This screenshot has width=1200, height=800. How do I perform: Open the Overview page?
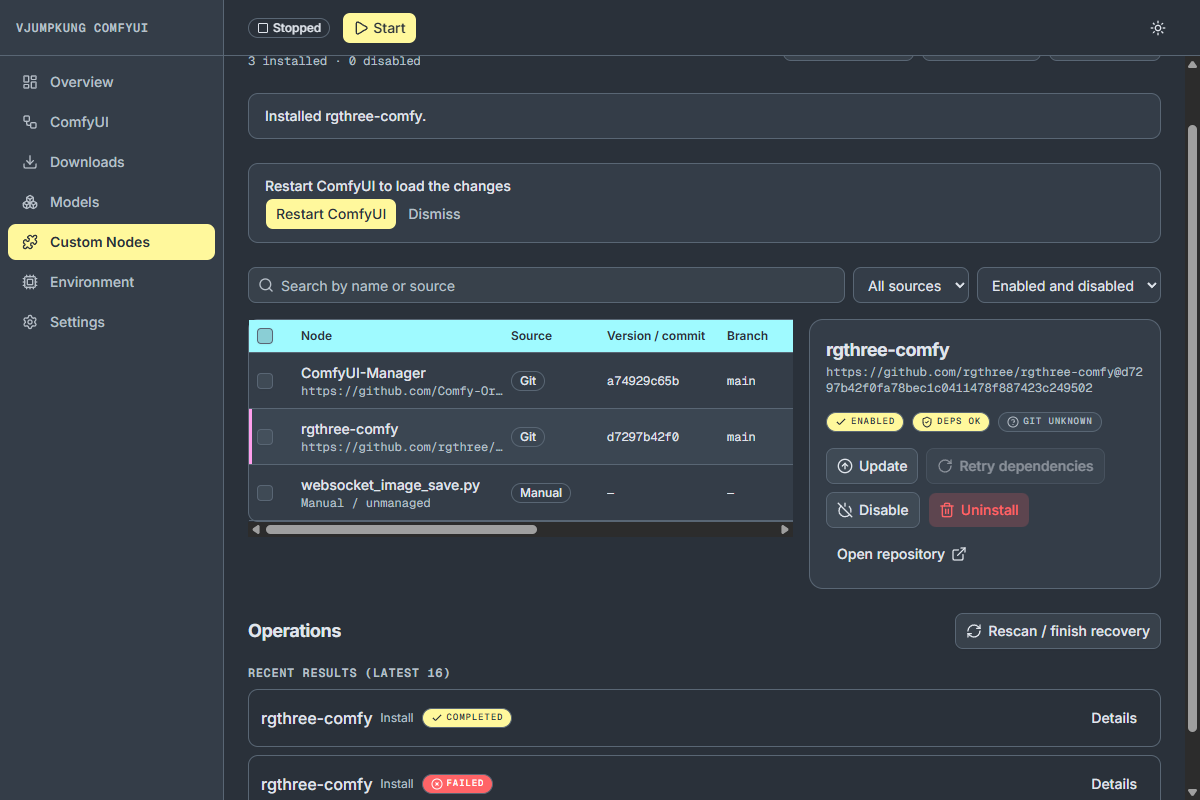(x=111, y=82)
